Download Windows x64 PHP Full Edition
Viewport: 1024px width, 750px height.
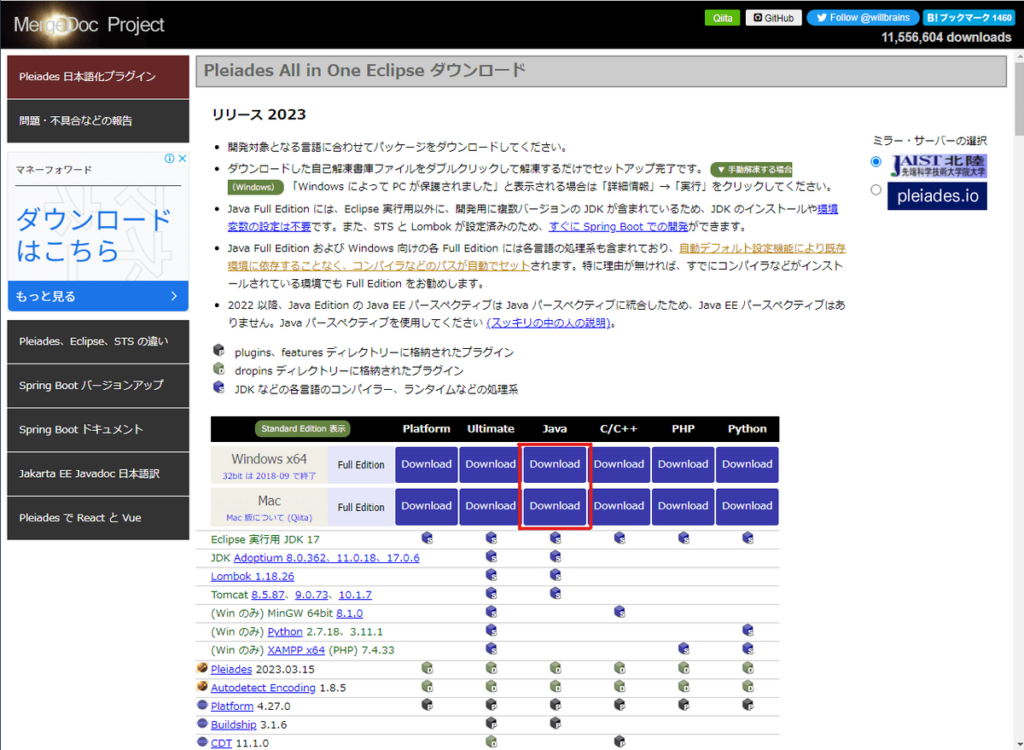tap(682, 465)
